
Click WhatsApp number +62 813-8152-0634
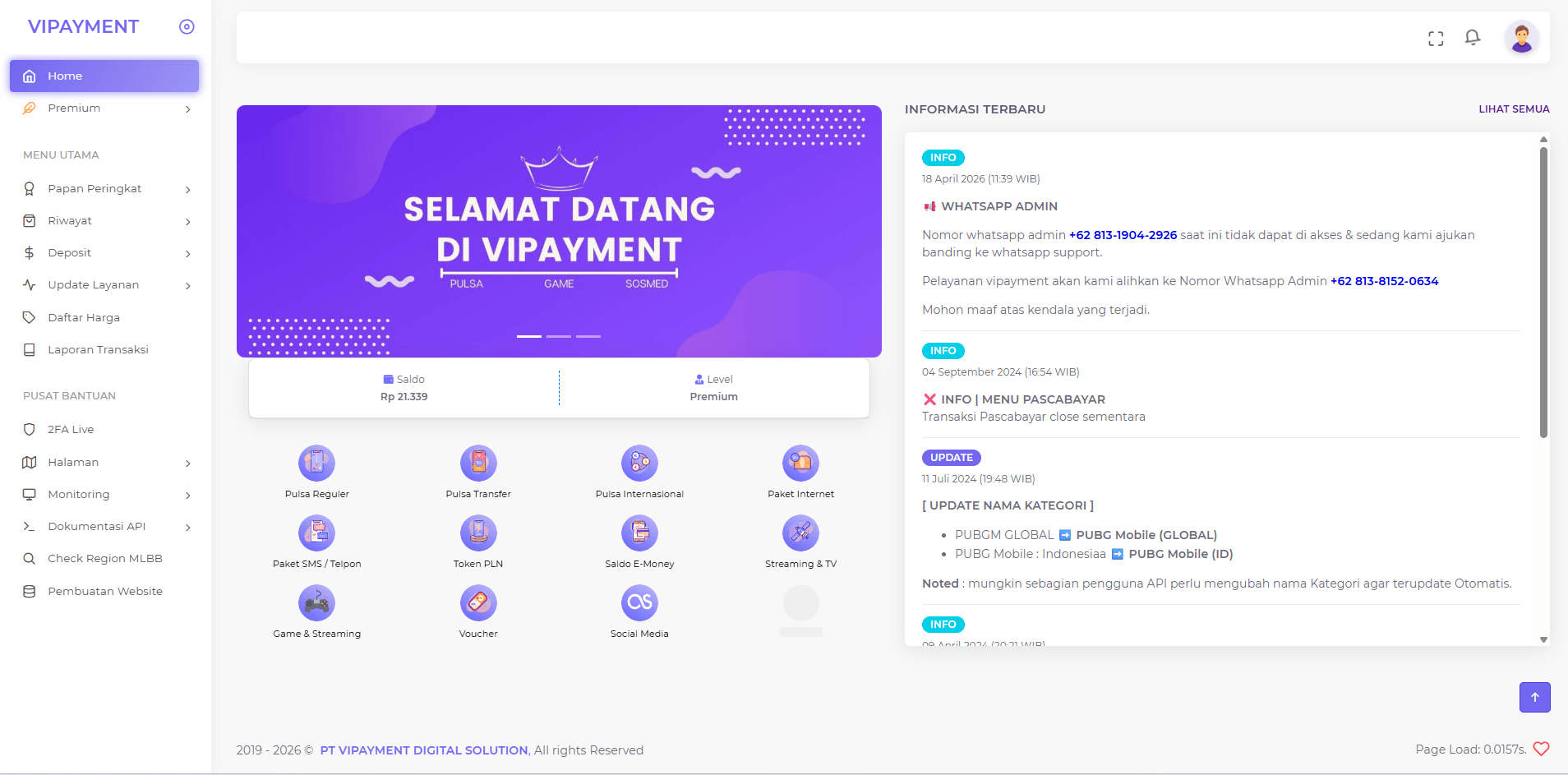[1384, 281]
